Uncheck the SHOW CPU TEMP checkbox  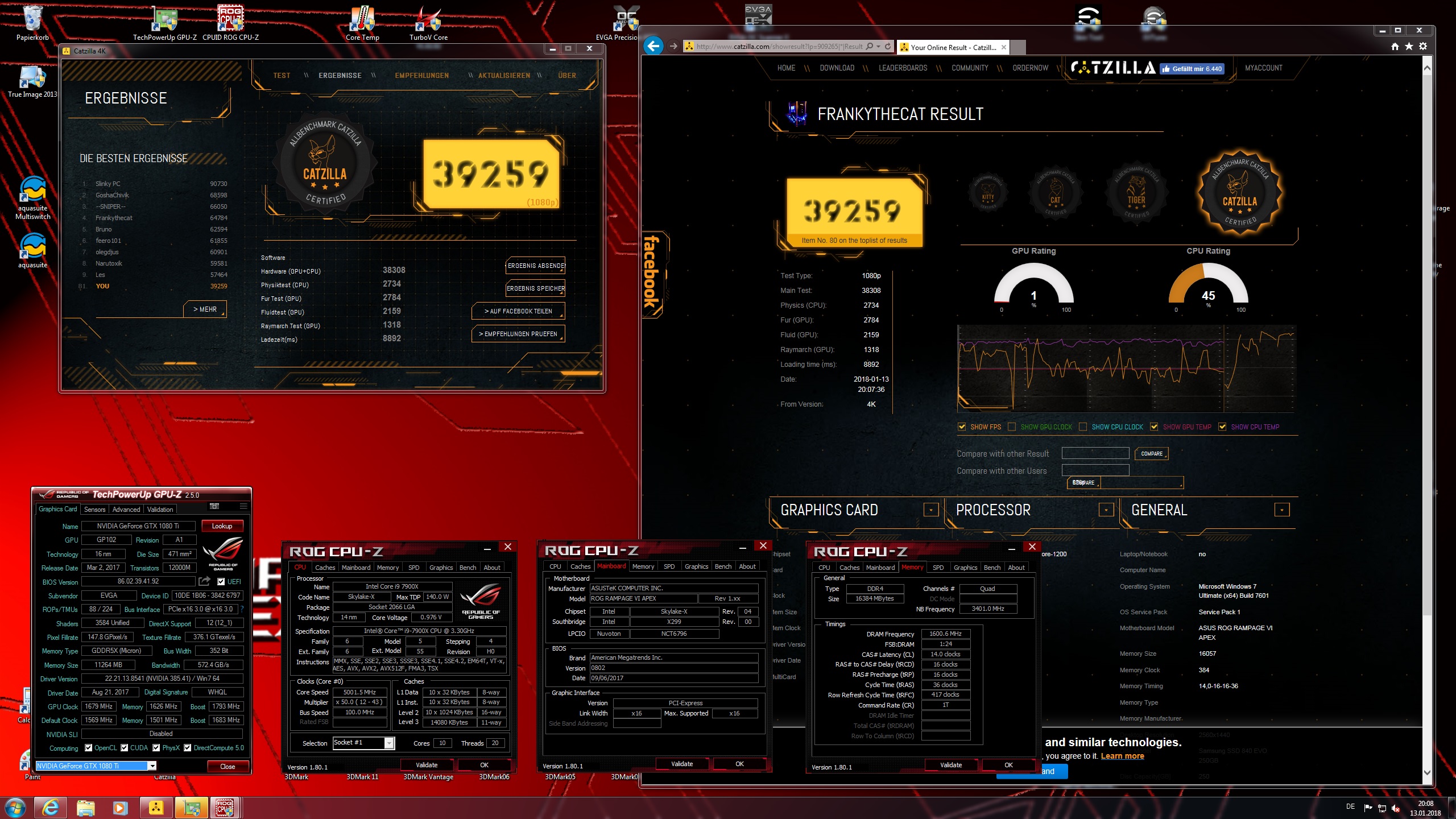(x=1222, y=427)
